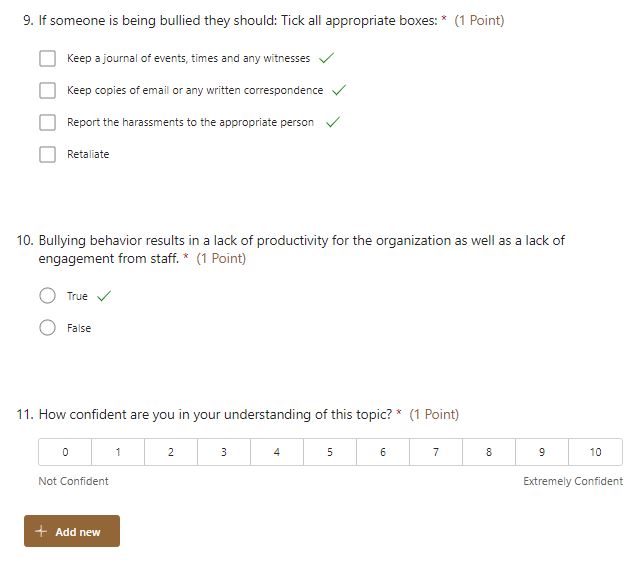Select the True radio button
The height and width of the screenshot is (566, 641).
click(47, 295)
